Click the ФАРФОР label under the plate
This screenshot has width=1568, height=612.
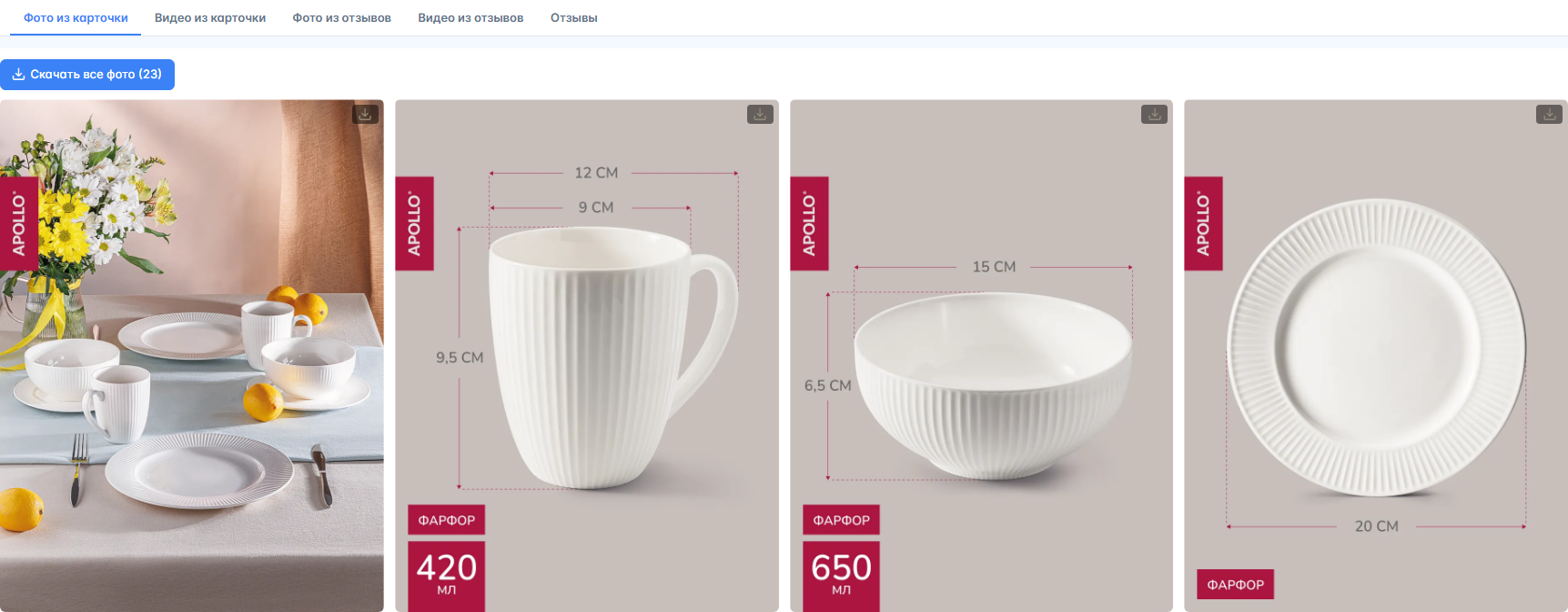[1235, 585]
